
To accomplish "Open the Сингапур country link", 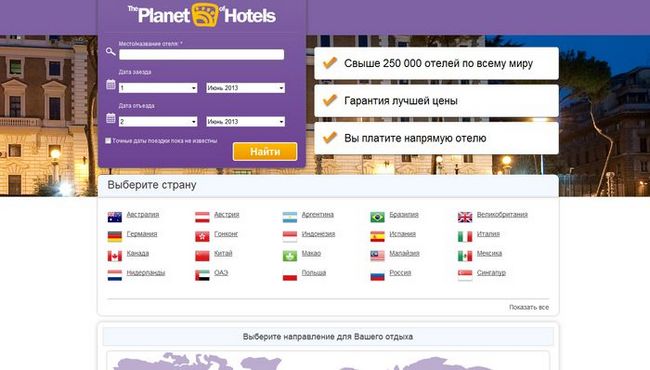I will [491, 273].
